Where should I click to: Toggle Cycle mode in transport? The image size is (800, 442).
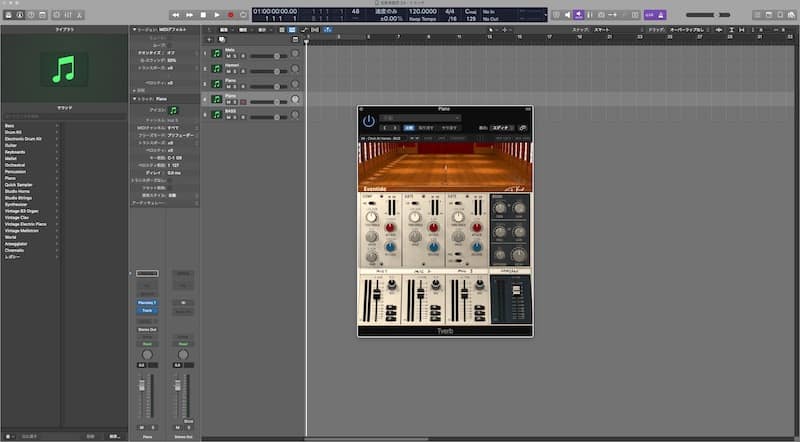244,15
